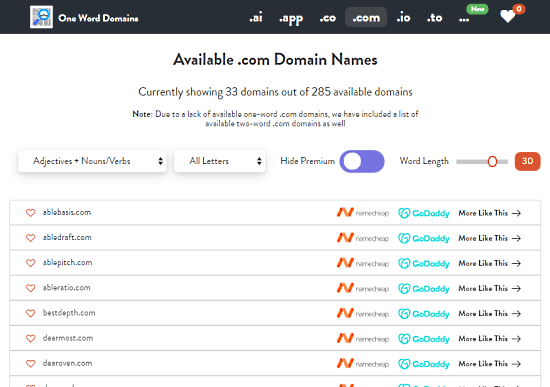Image resolution: width=550 pixels, height=387 pixels.
Task: Open GoDaddy for ableratio.com
Action: click(x=424, y=288)
